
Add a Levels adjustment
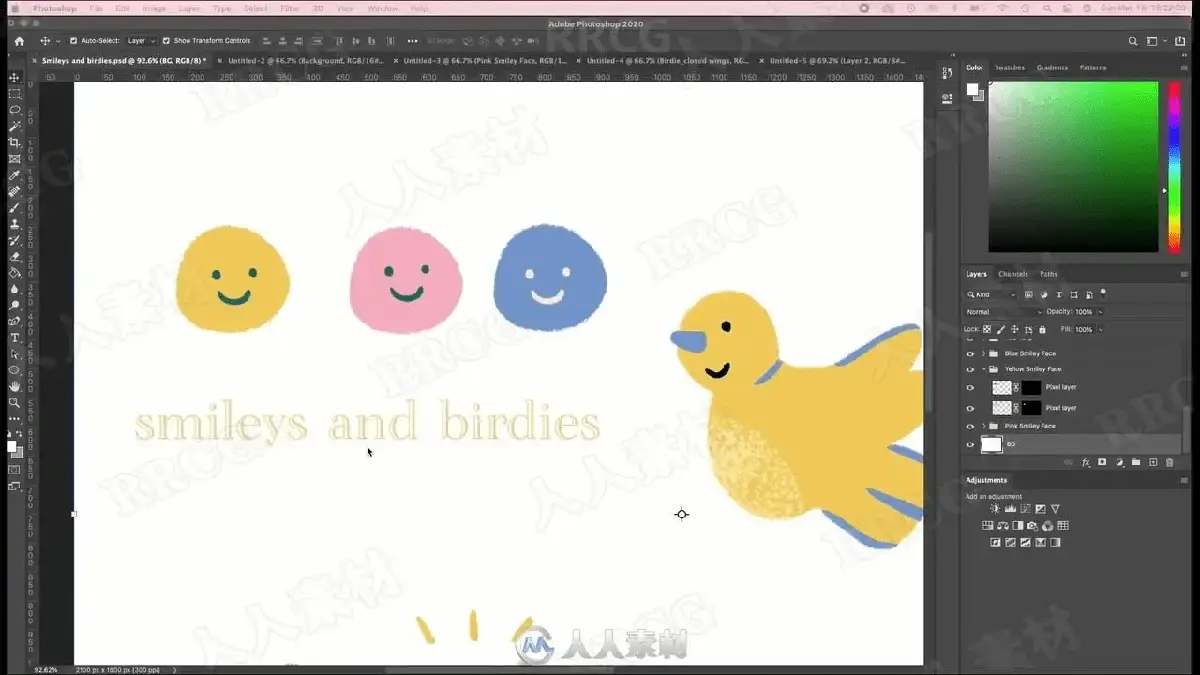[x=1010, y=509]
